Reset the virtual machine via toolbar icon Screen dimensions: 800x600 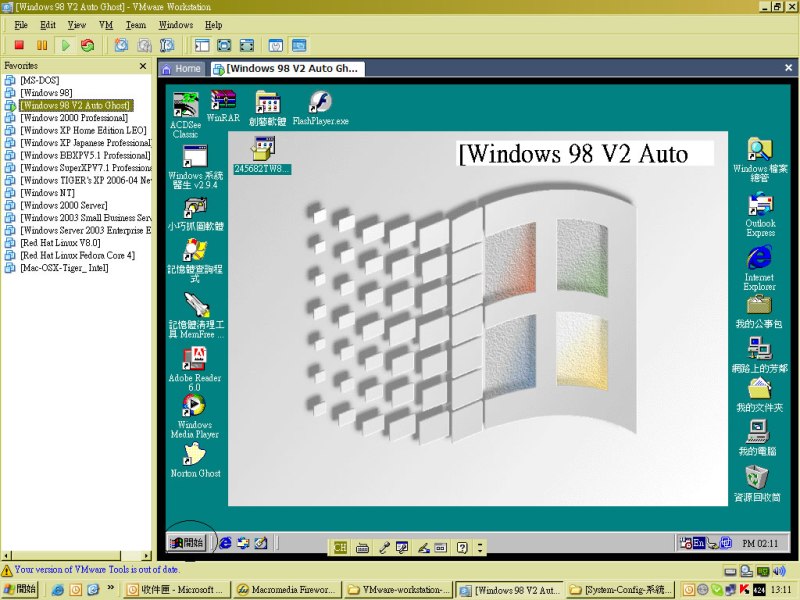pyautogui.click(x=88, y=45)
